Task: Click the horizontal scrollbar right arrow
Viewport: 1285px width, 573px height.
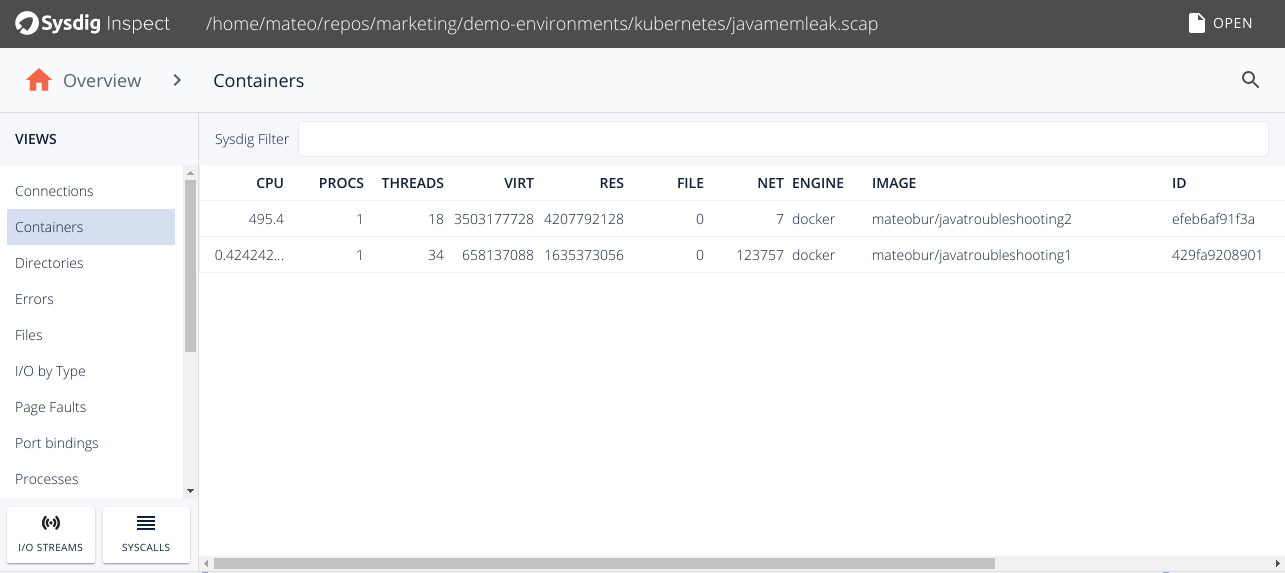Action: (x=1278, y=564)
